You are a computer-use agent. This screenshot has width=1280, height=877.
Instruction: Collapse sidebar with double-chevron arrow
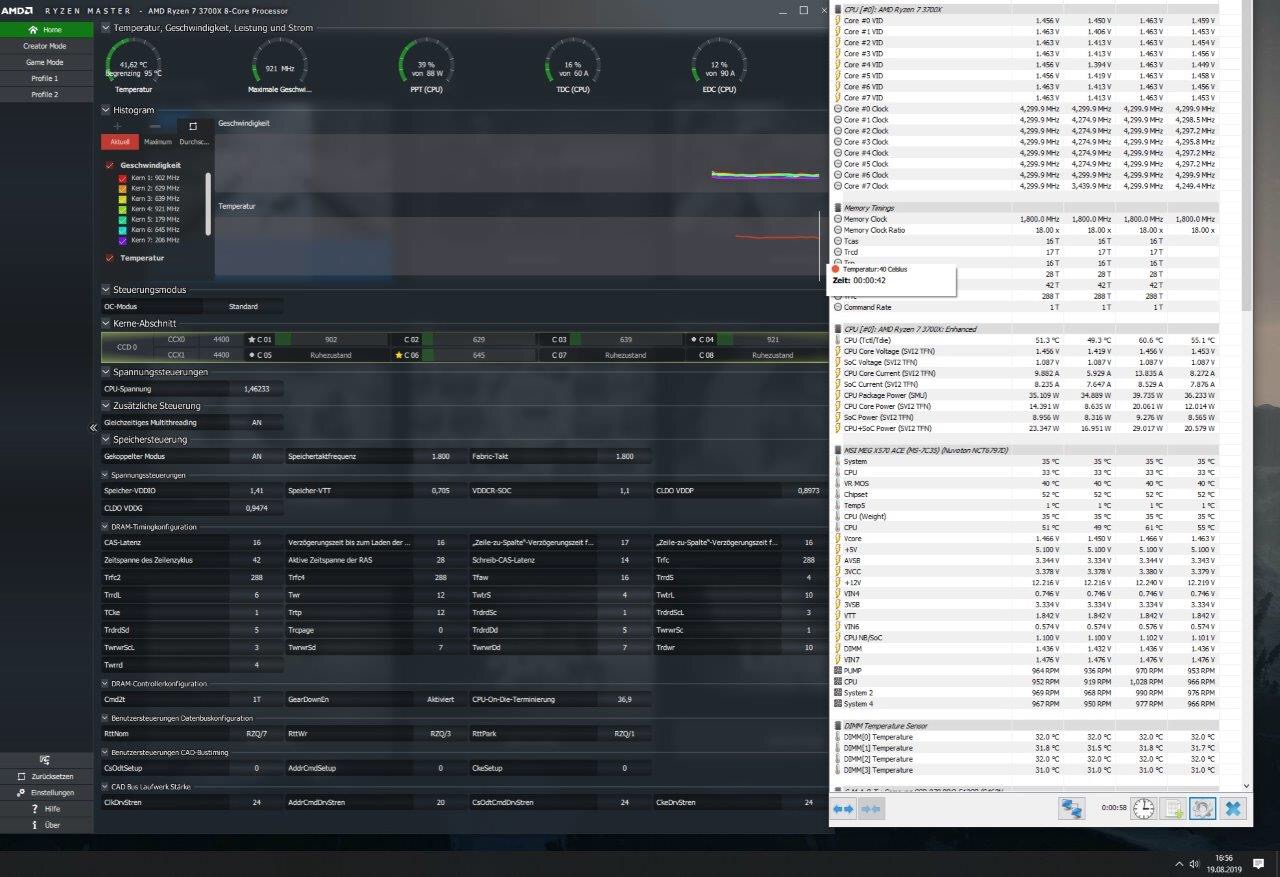[x=93, y=428]
